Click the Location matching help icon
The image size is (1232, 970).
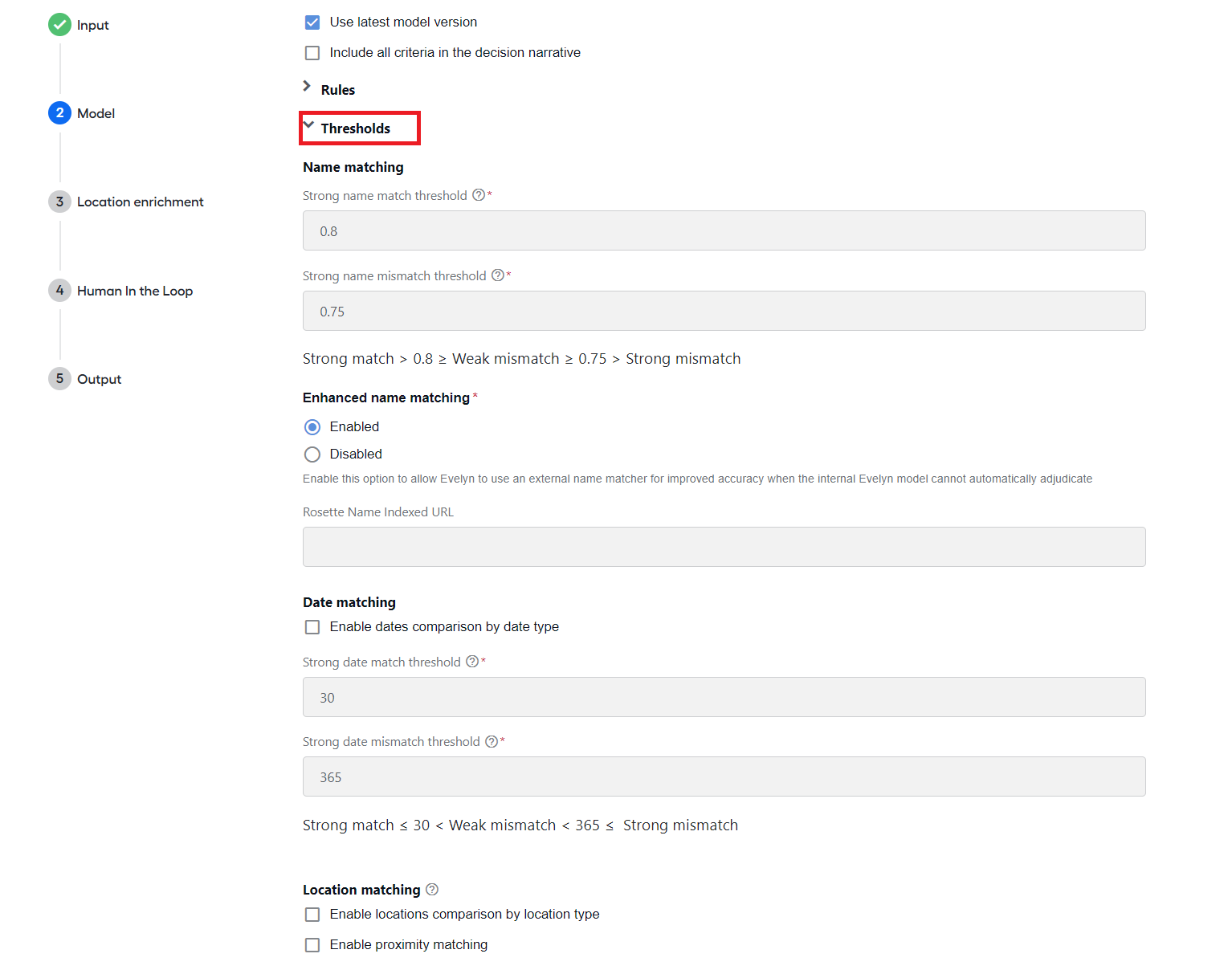432,889
